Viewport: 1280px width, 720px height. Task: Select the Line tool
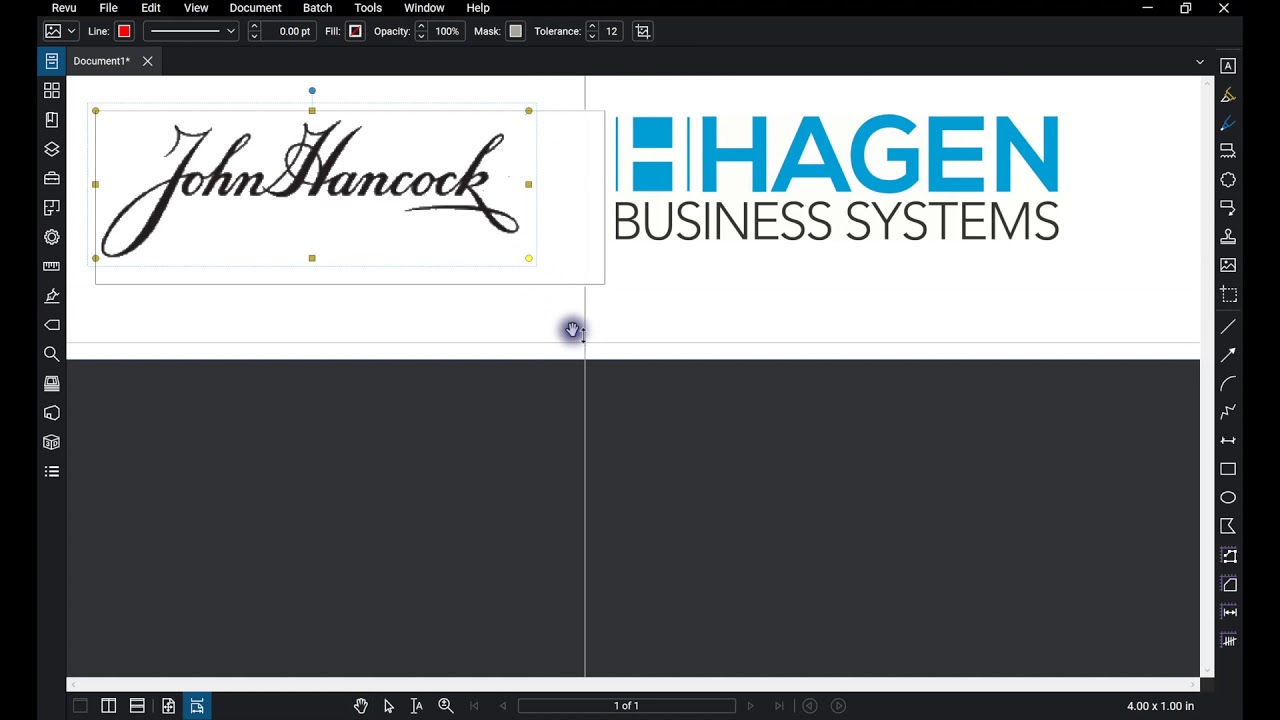pyautogui.click(x=1228, y=327)
